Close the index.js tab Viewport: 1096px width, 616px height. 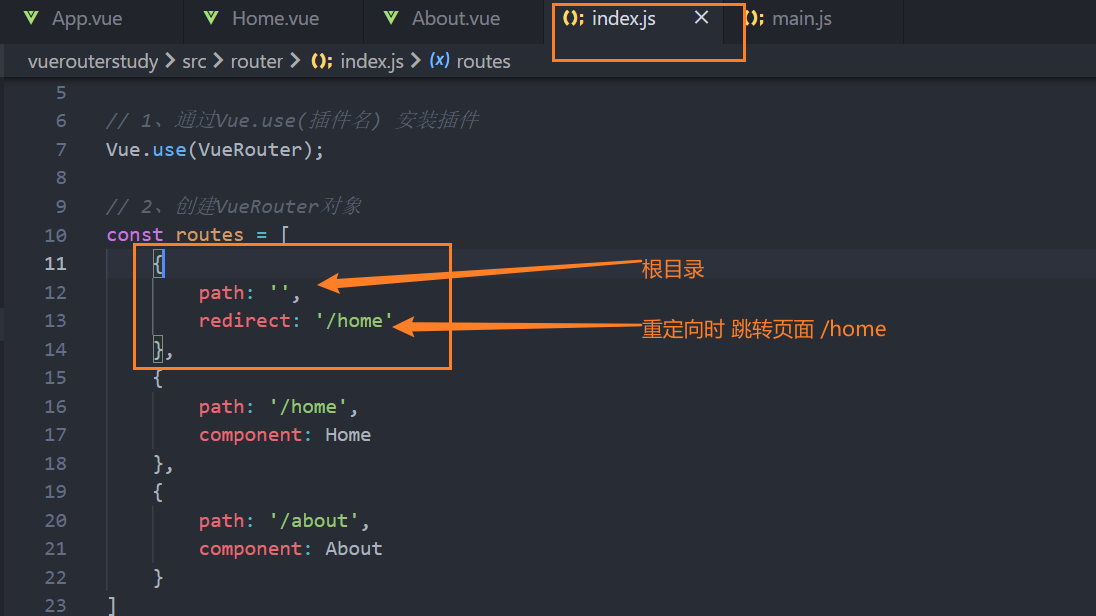coord(701,18)
